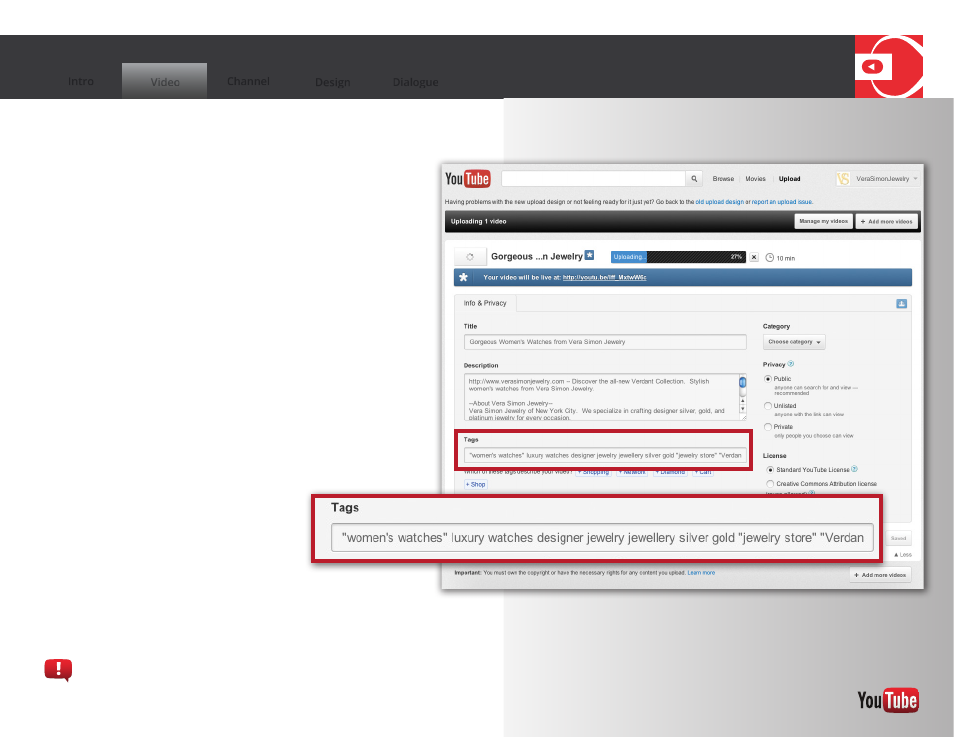The height and width of the screenshot is (737, 954).
Task: Click the spinning video thumbnail placeholder
Action: click(470, 257)
